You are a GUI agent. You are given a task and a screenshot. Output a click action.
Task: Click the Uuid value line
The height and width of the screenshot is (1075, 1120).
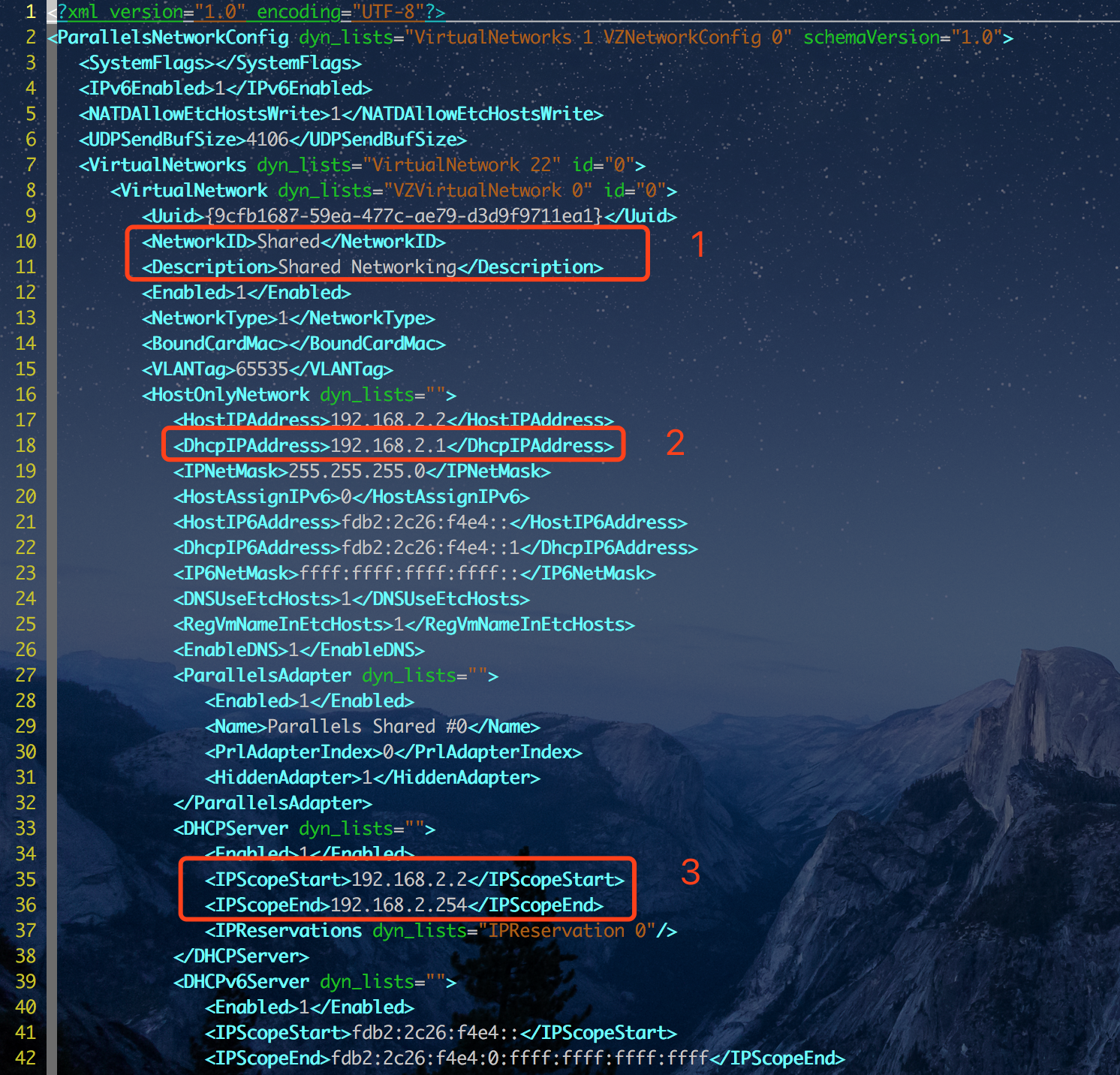pos(410,216)
